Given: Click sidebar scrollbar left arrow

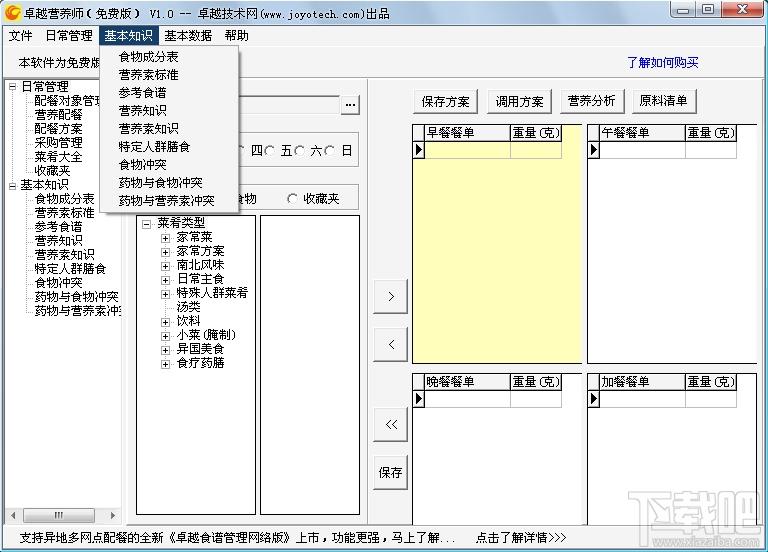Looking at the screenshot, I should 13,515.
